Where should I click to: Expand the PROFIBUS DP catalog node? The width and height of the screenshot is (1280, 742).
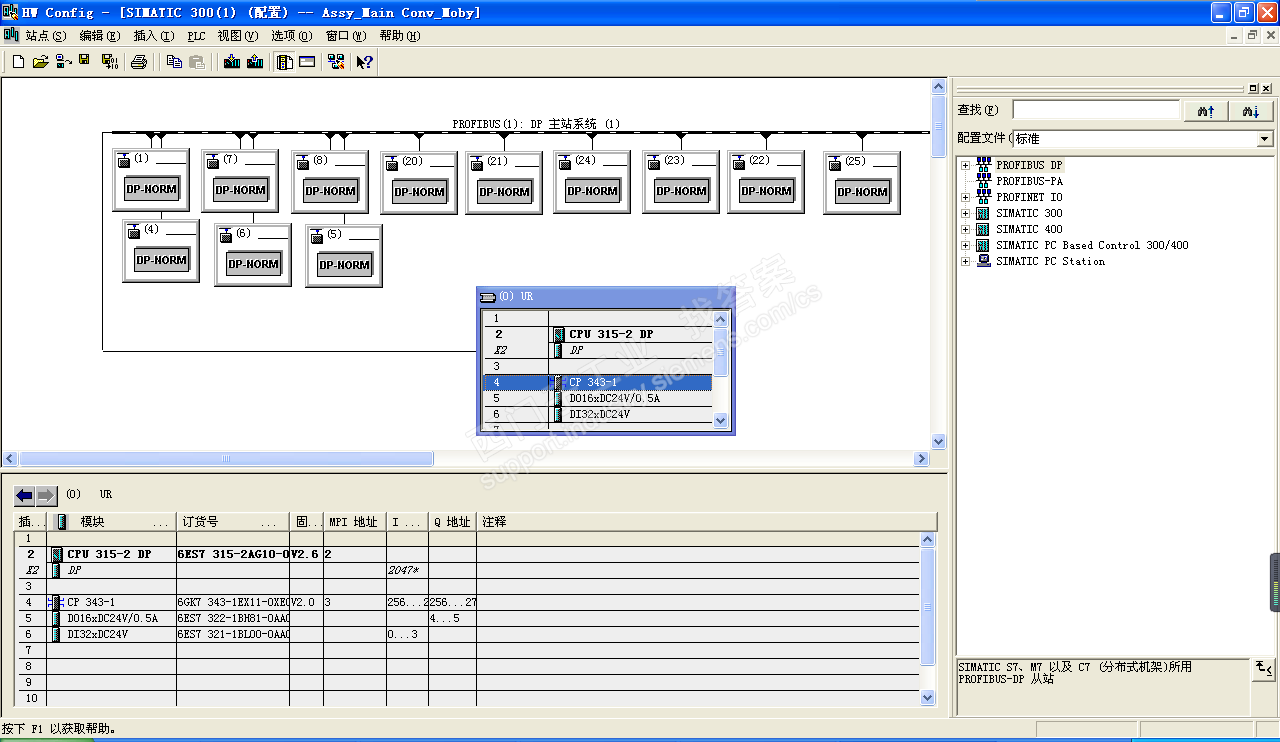coord(965,165)
